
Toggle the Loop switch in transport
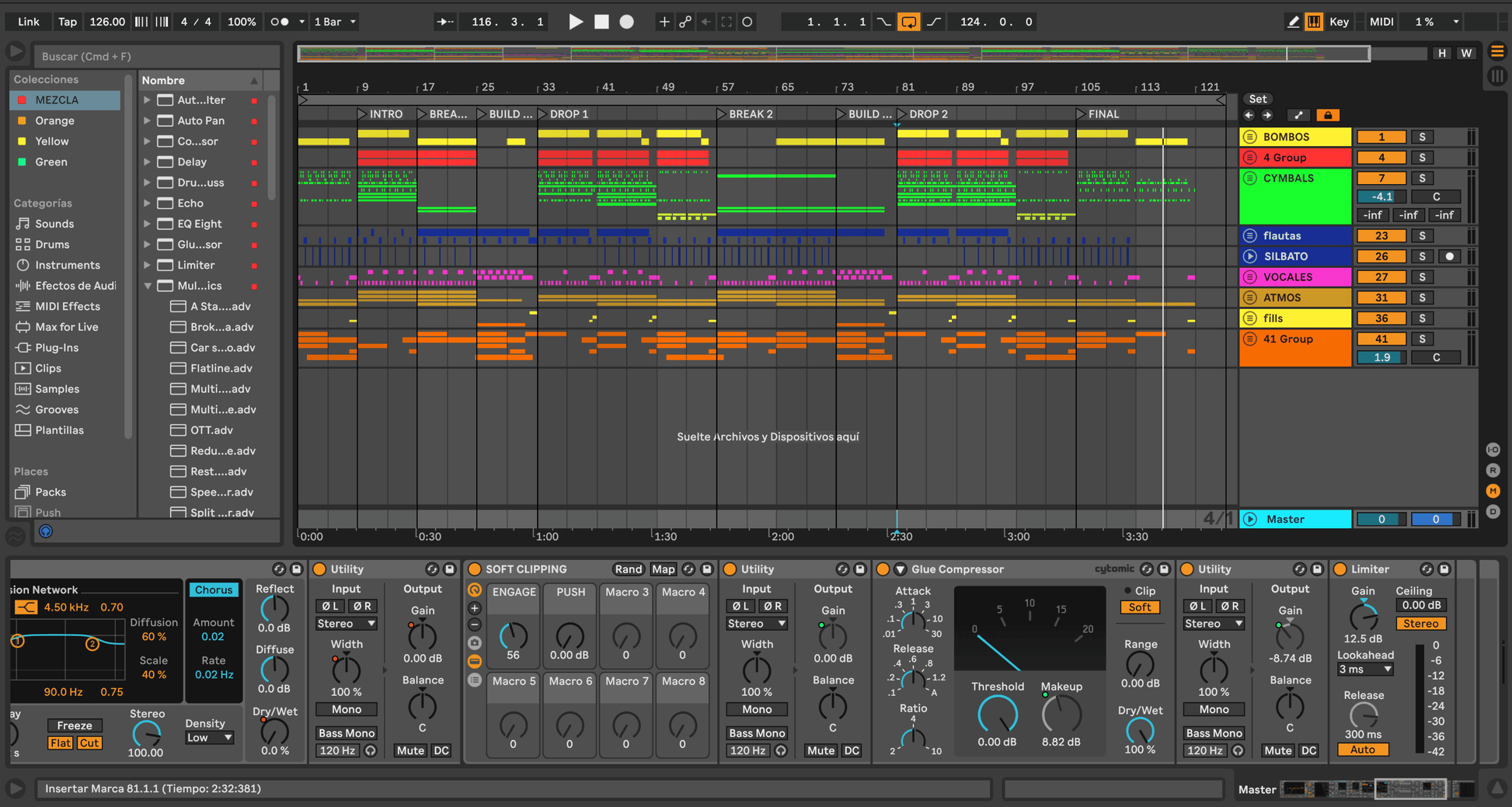click(908, 22)
